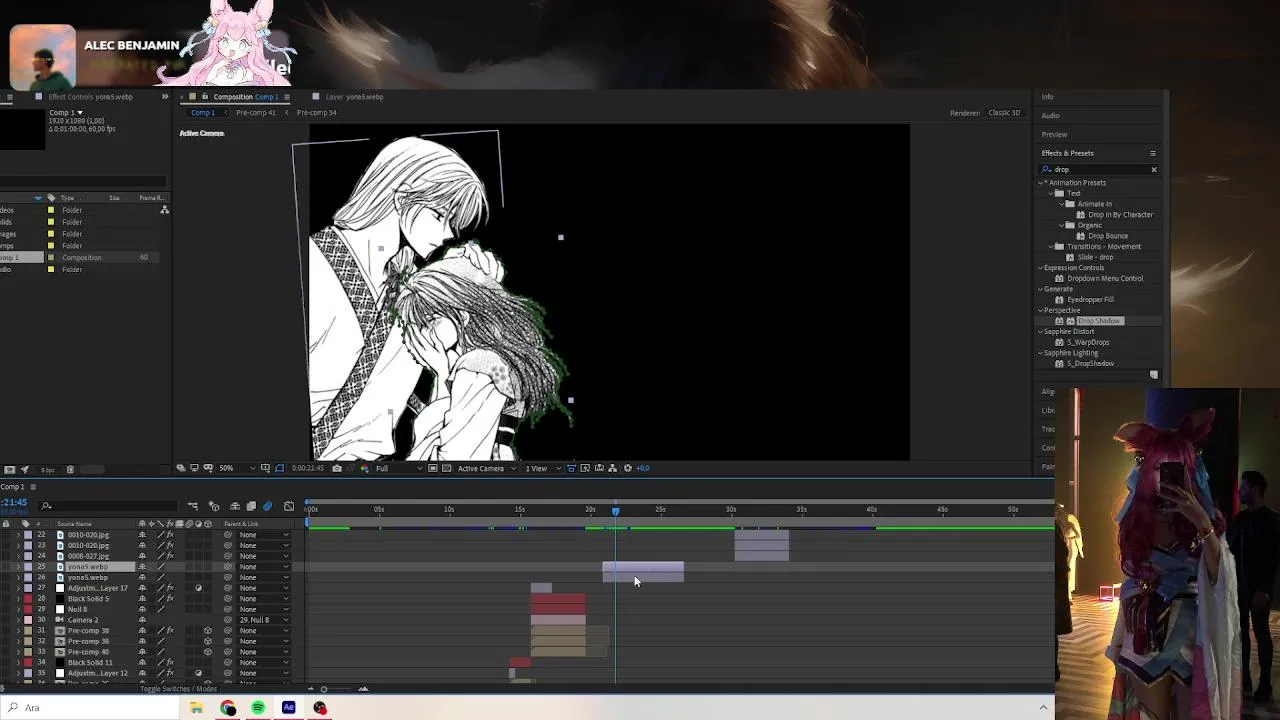Clear the drop search in Effects & Presets
Viewport: 1280px width, 720px height.
click(1154, 170)
